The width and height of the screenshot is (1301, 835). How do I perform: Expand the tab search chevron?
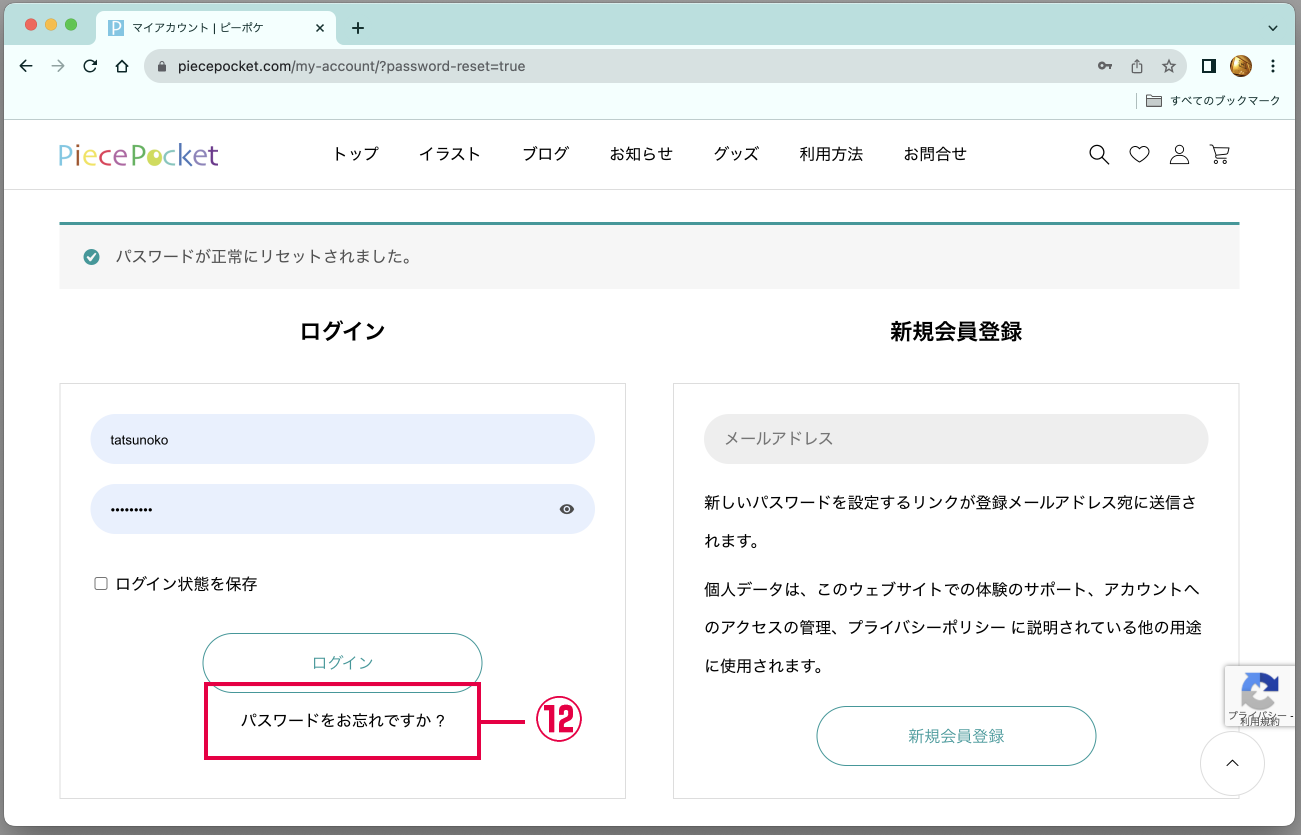[1273, 28]
